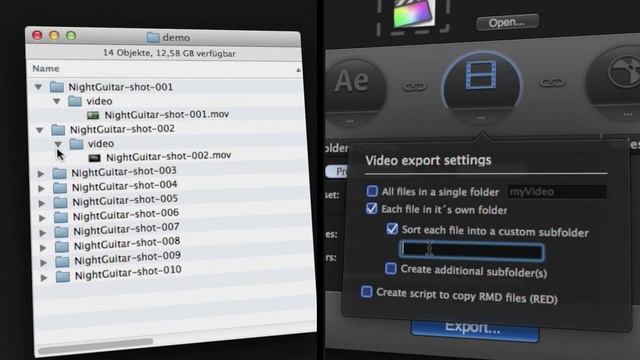Check Create script to copy RMD files
Screen dimensions: 640x360
(367, 291)
